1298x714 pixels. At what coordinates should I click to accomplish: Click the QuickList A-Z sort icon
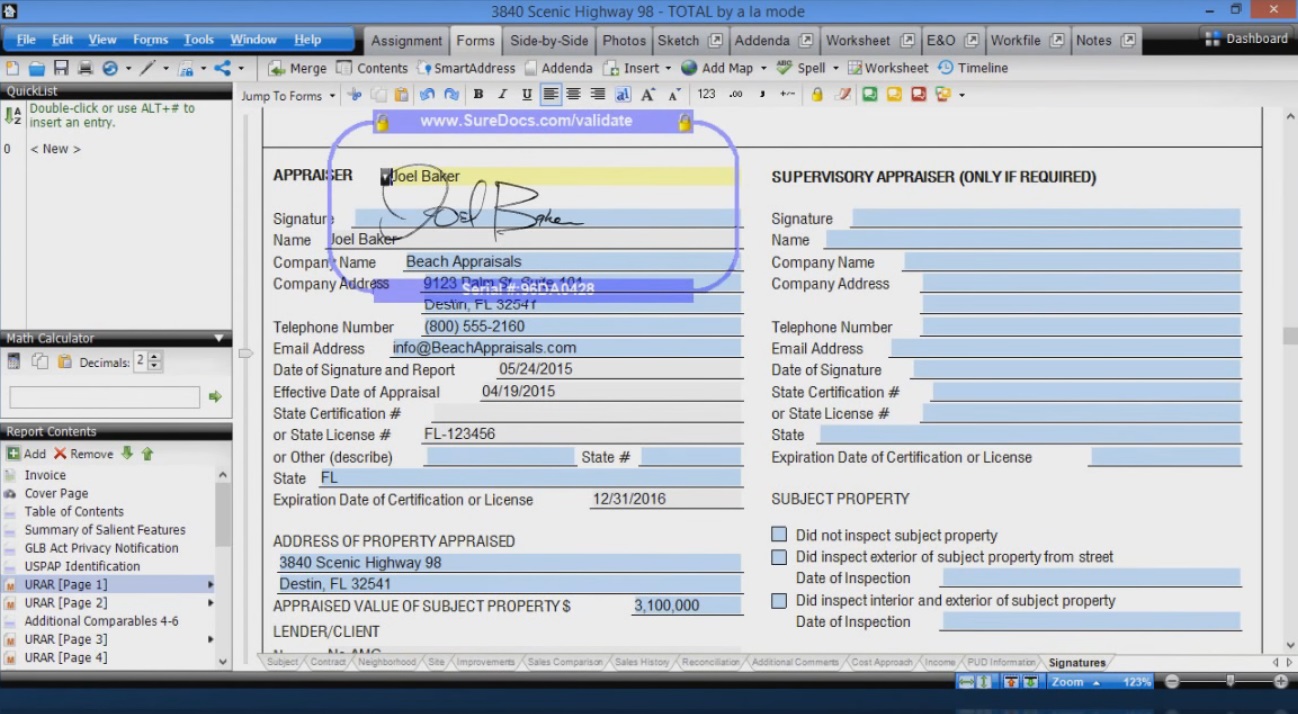(x=13, y=115)
